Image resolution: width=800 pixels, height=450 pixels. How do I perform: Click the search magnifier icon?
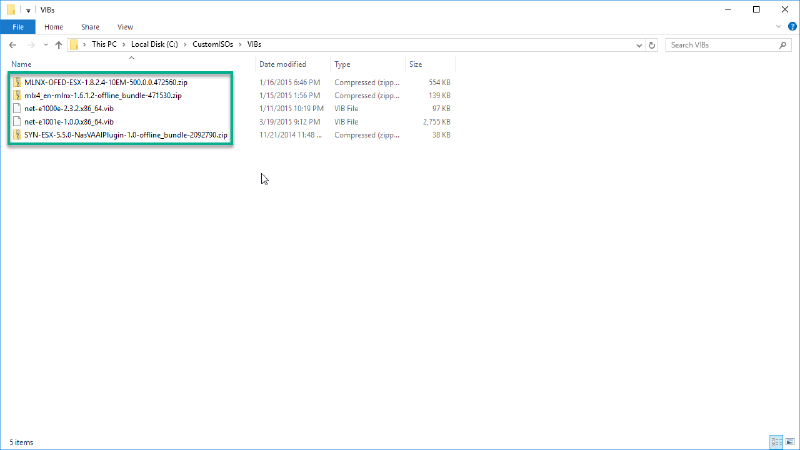tap(783, 45)
